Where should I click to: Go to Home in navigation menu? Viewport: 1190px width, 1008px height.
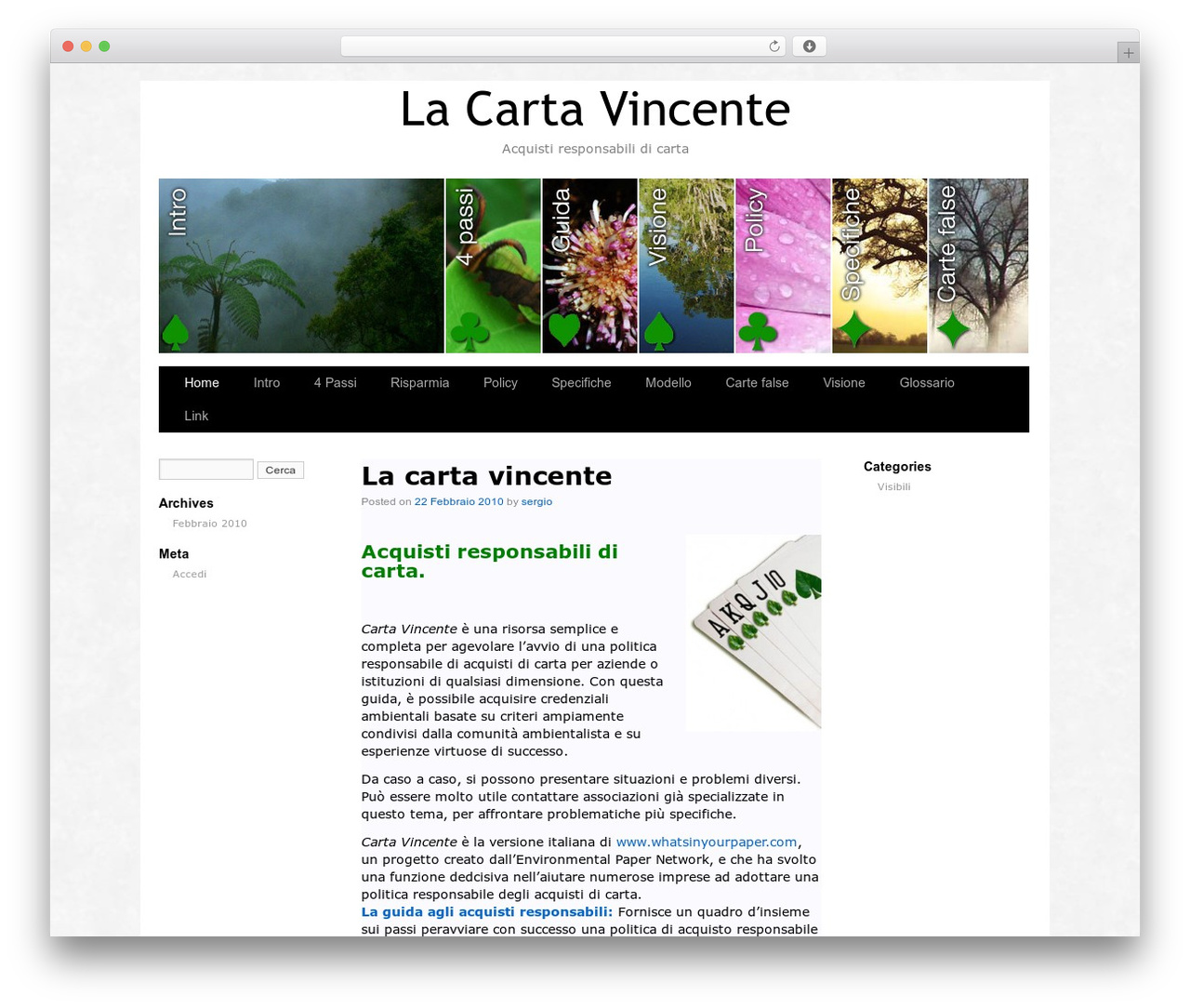202,383
